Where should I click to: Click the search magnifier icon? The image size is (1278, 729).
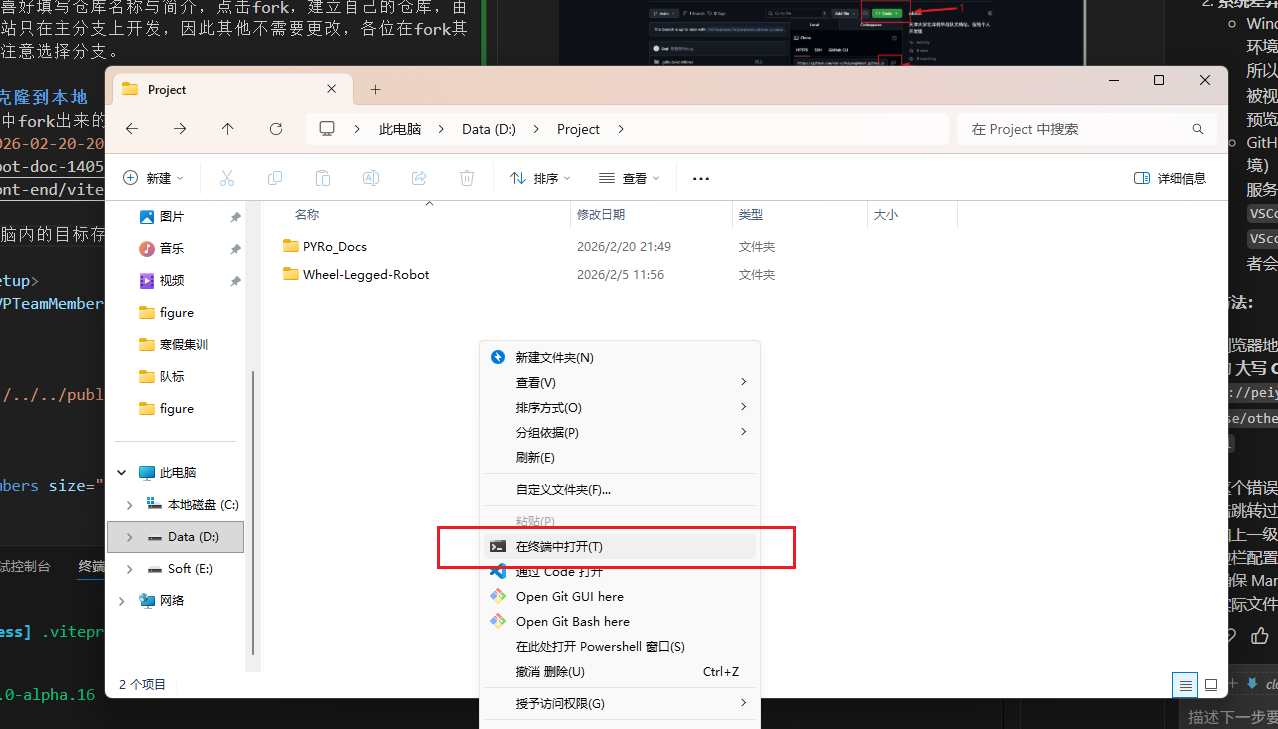(x=1198, y=129)
